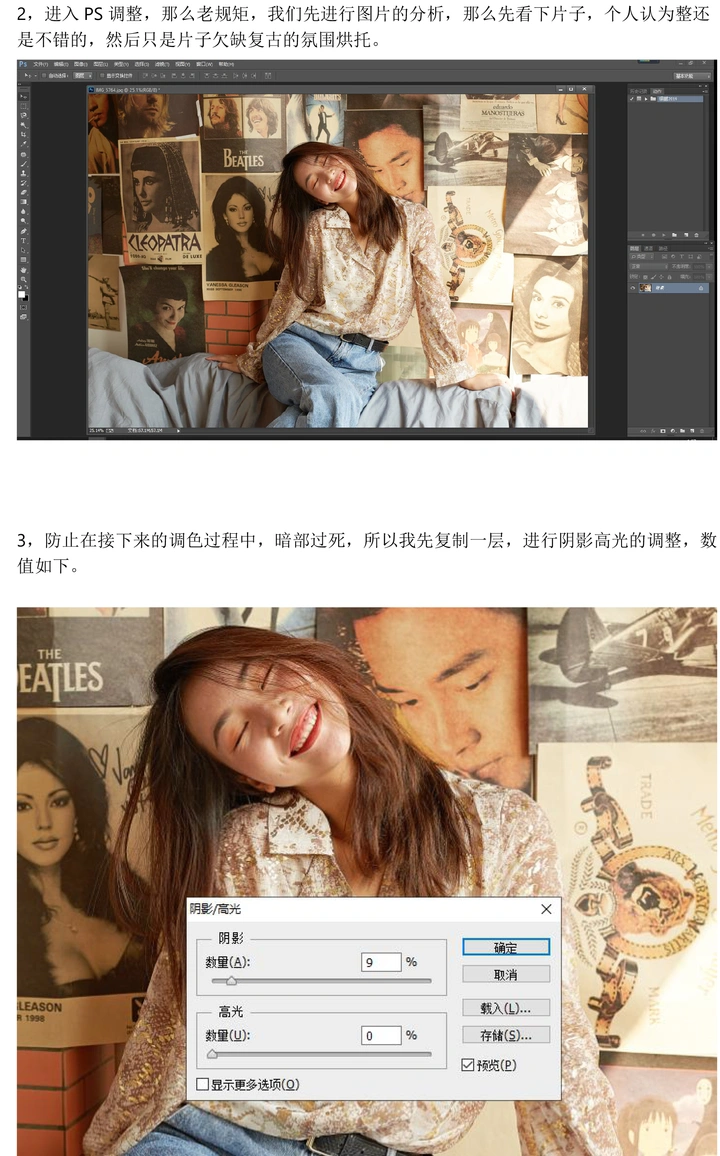Viewport: 720px width, 1156px height.
Task: Open the 滤镜 menu
Action: click(x=161, y=64)
